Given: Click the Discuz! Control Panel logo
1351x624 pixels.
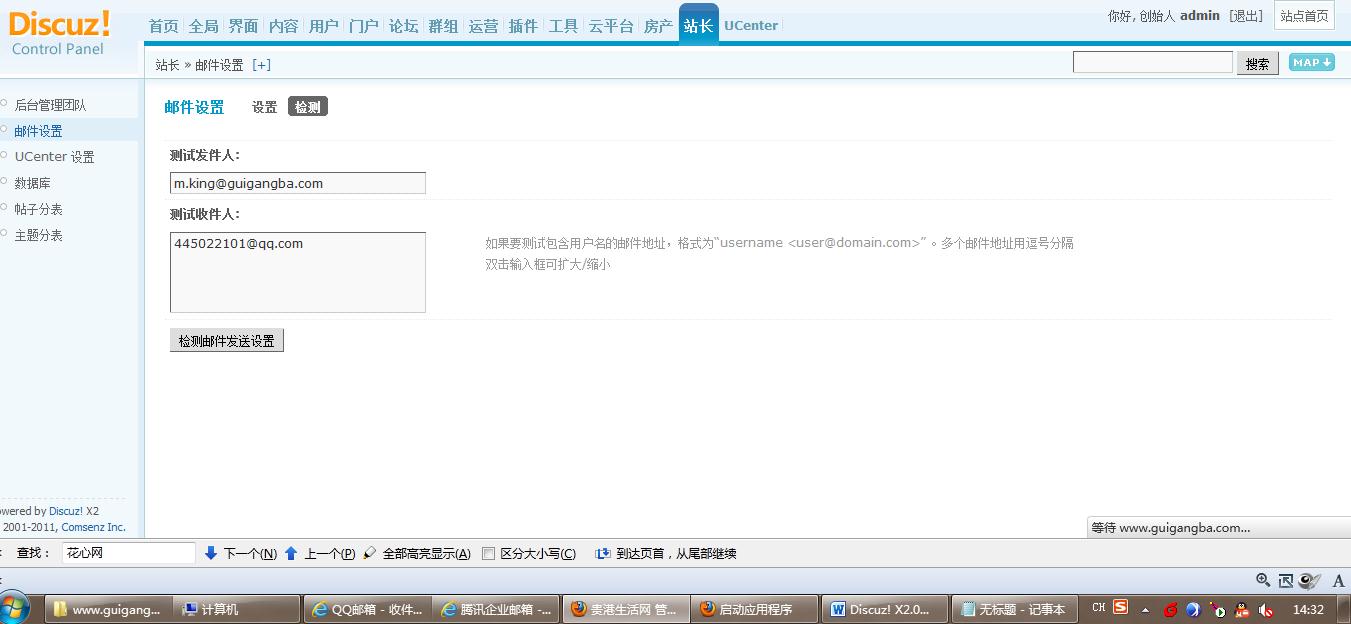Looking at the screenshot, I should [60, 33].
